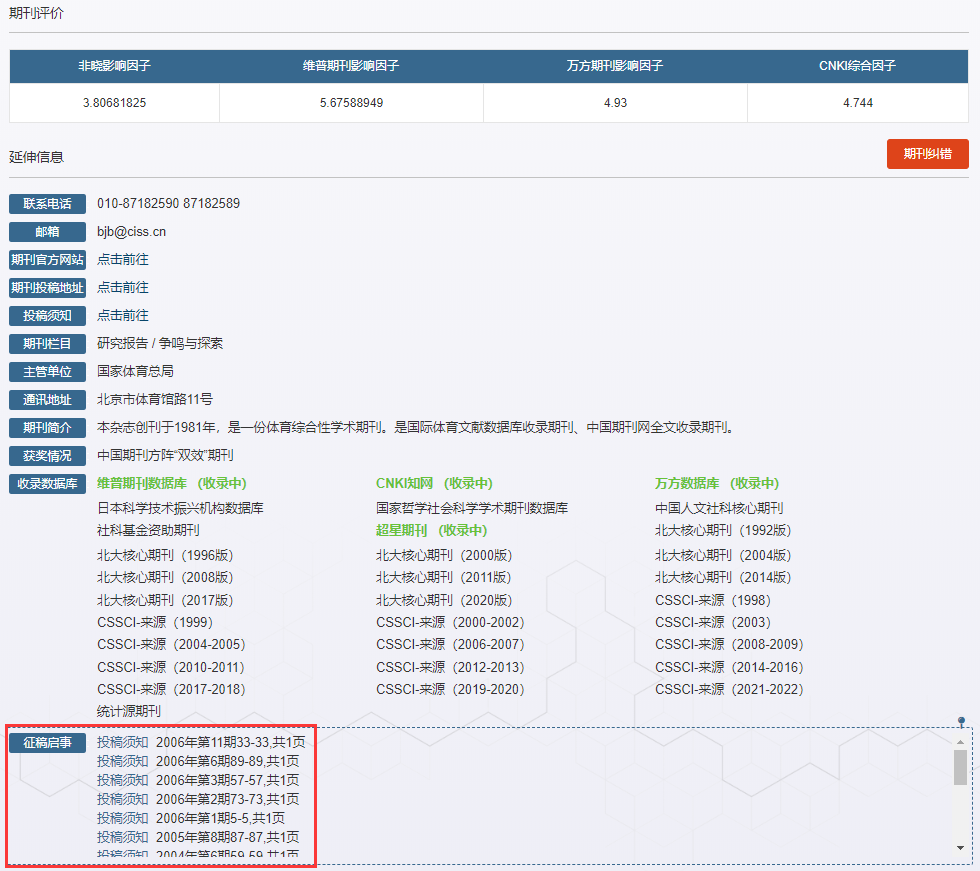Click the scrollbar down arrow in 征稿启事 list
This screenshot has height=871, width=980.
tap(960, 848)
